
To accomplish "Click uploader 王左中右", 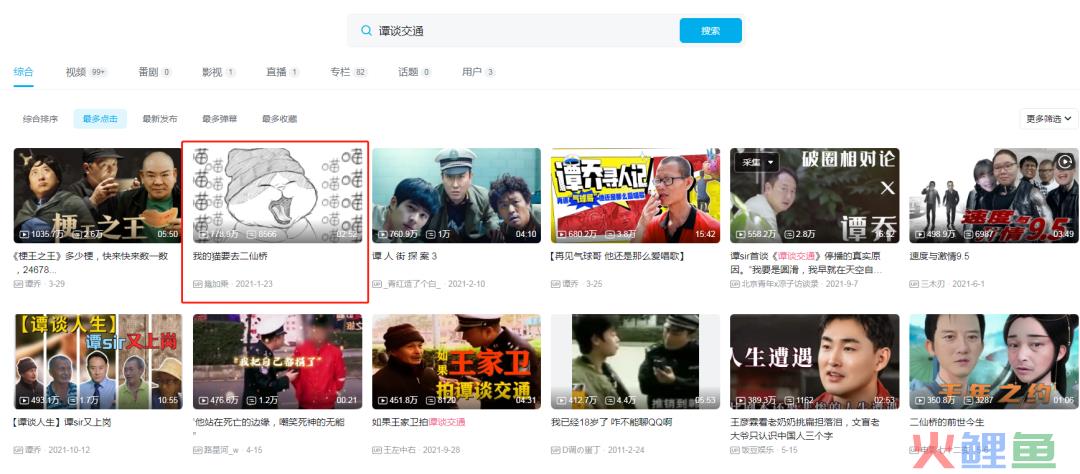I will 399,450.
